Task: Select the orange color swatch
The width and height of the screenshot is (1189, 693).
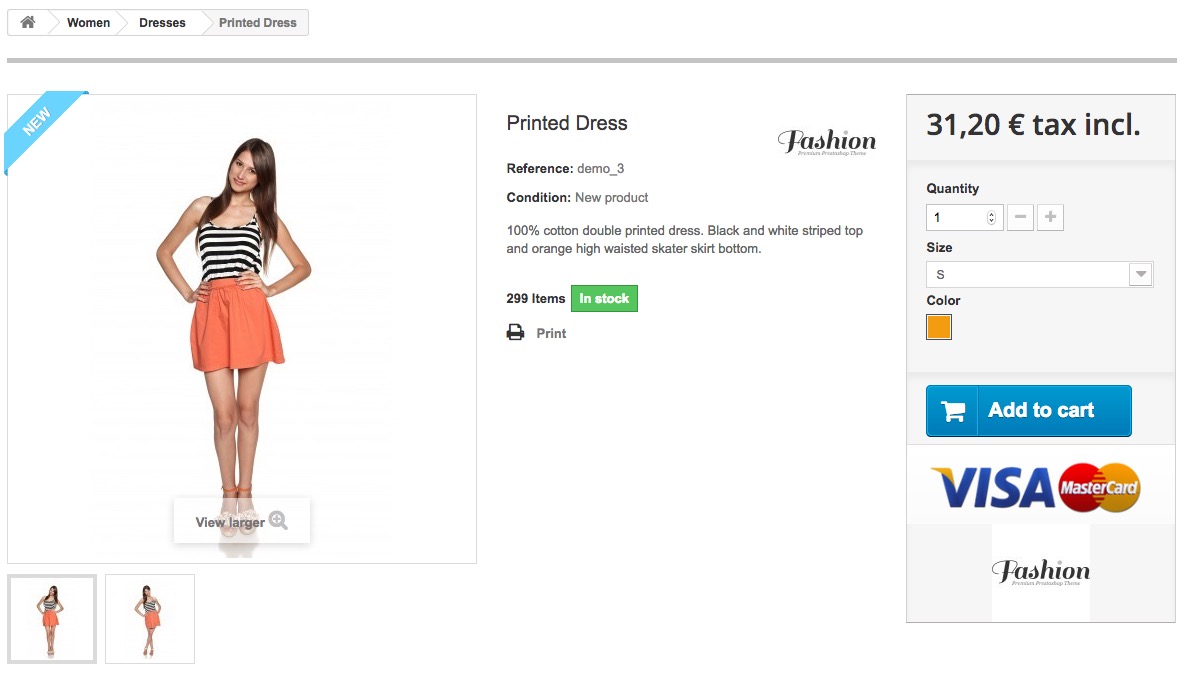Action: pos(938,327)
